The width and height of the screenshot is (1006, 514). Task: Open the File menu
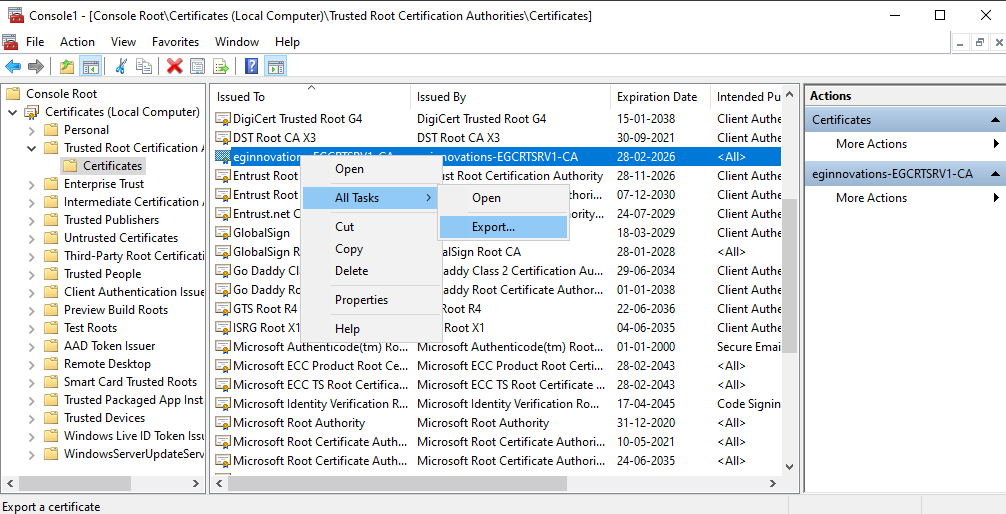pyautogui.click(x=35, y=42)
